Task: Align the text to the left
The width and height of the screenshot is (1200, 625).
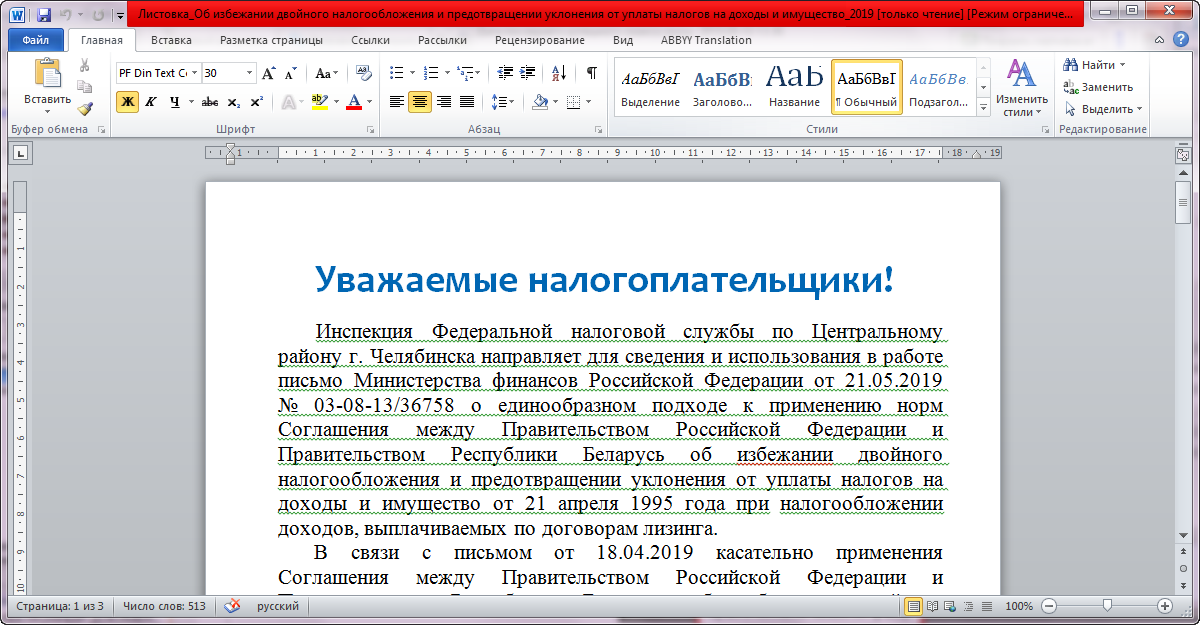Action: [x=397, y=102]
